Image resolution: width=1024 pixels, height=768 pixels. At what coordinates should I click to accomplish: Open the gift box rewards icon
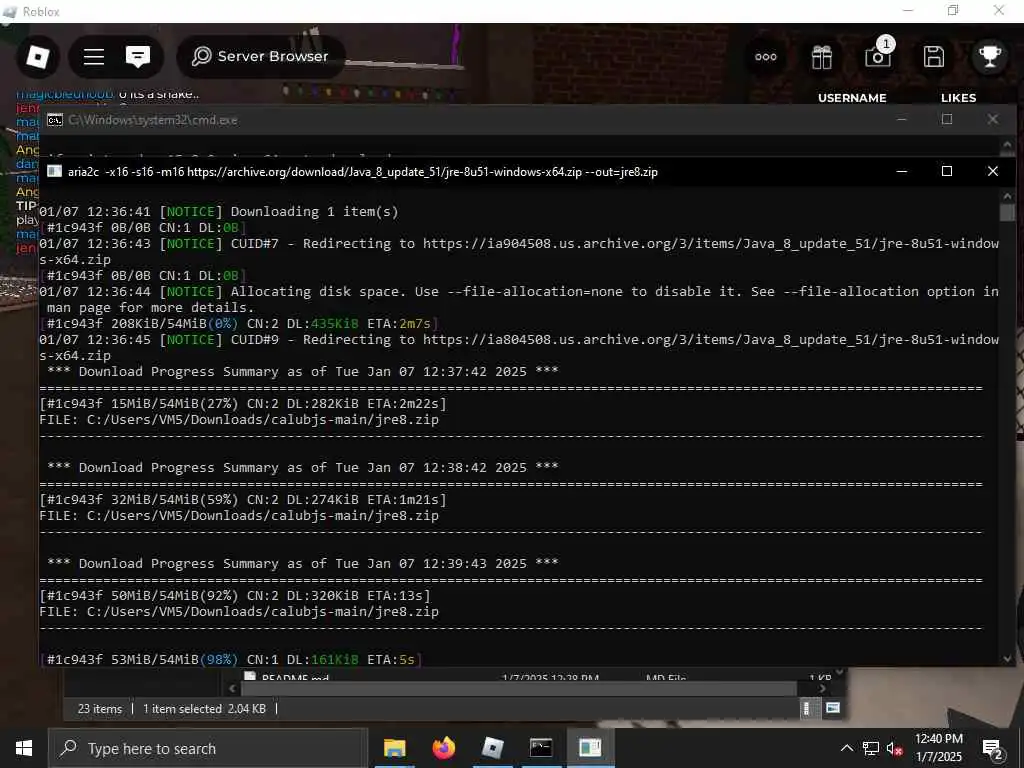tap(822, 57)
